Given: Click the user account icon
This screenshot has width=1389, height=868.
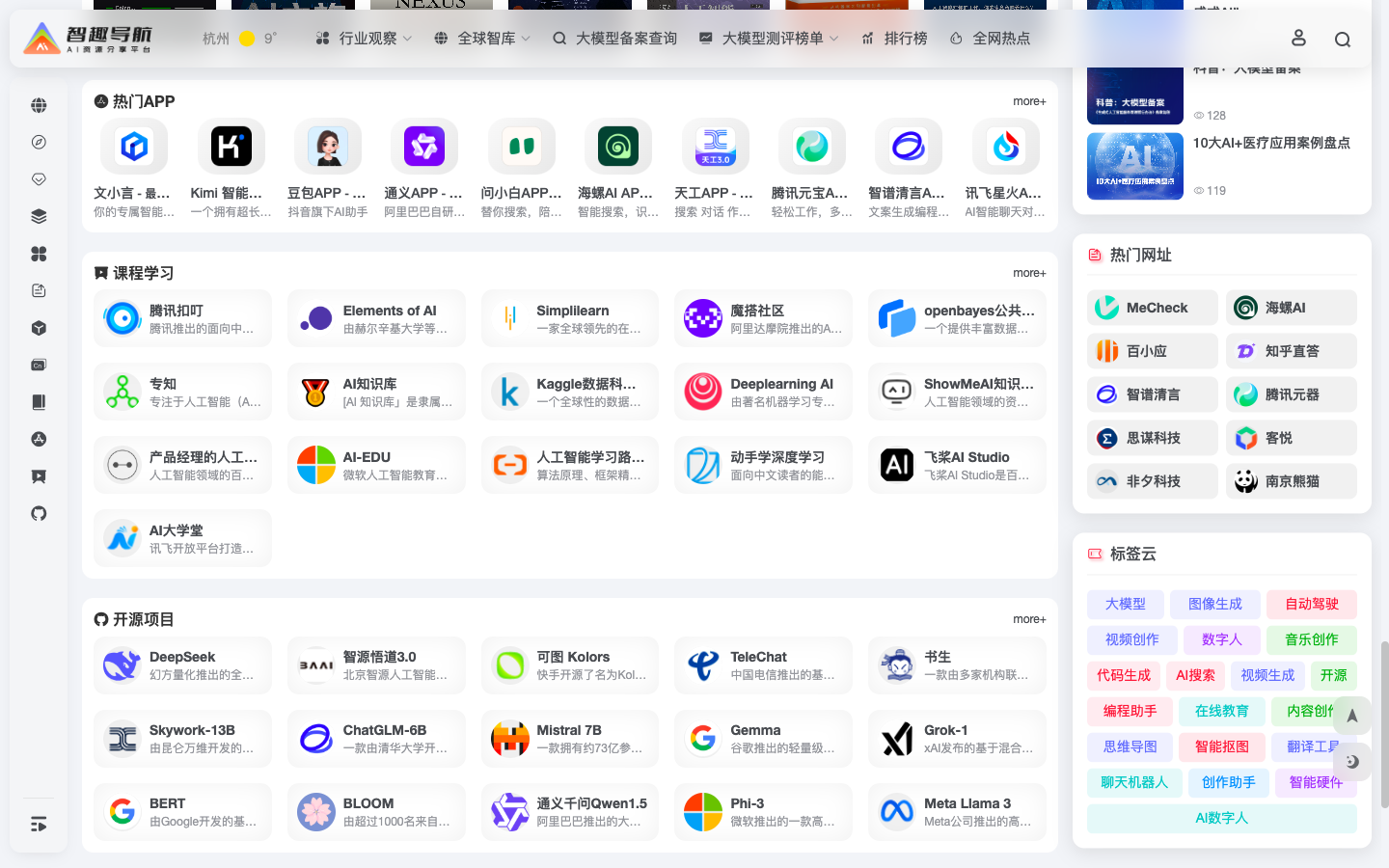Looking at the screenshot, I should tap(1298, 39).
